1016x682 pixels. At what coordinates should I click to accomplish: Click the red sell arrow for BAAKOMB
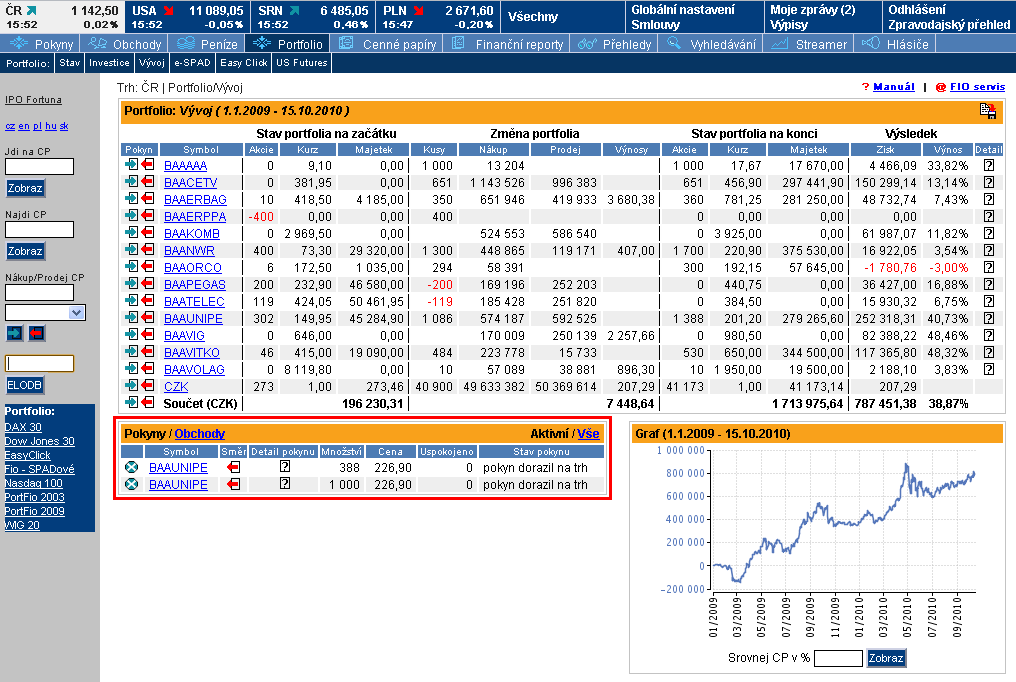pyautogui.click(x=148, y=233)
